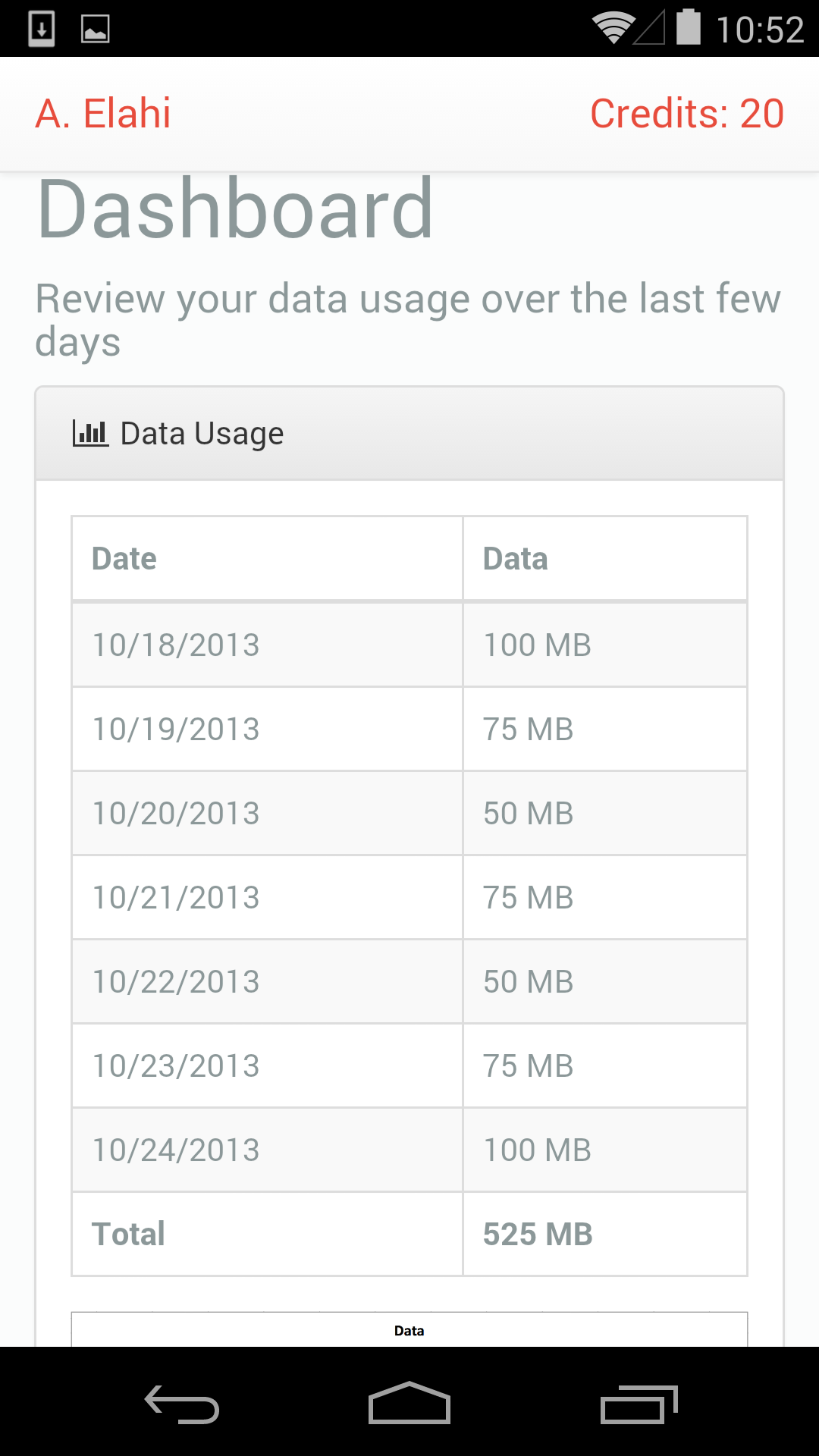Open the A. Elahi profile link
Image resolution: width=819 pixels, height=1456 pixels.
pos(103,114)
